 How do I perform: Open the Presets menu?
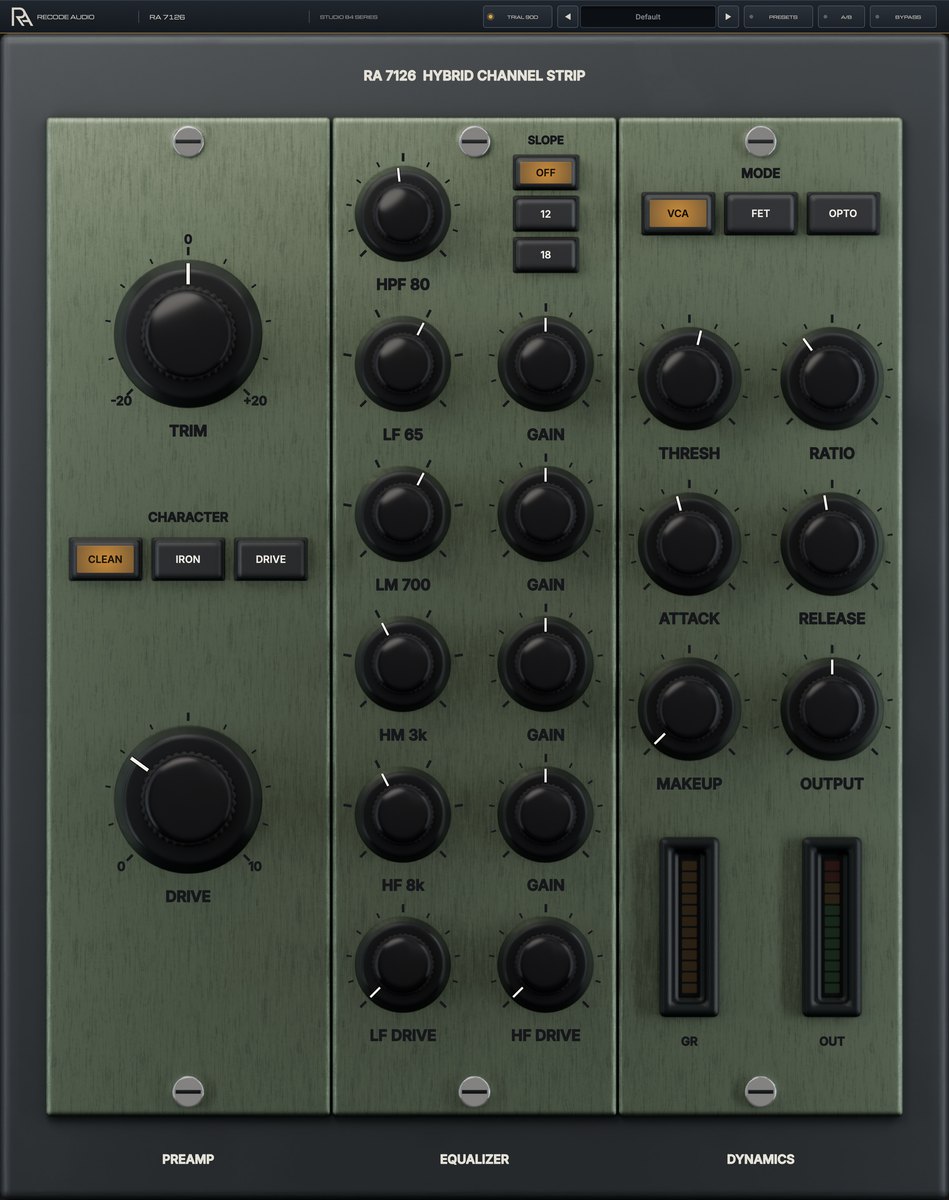coord(778,17)
